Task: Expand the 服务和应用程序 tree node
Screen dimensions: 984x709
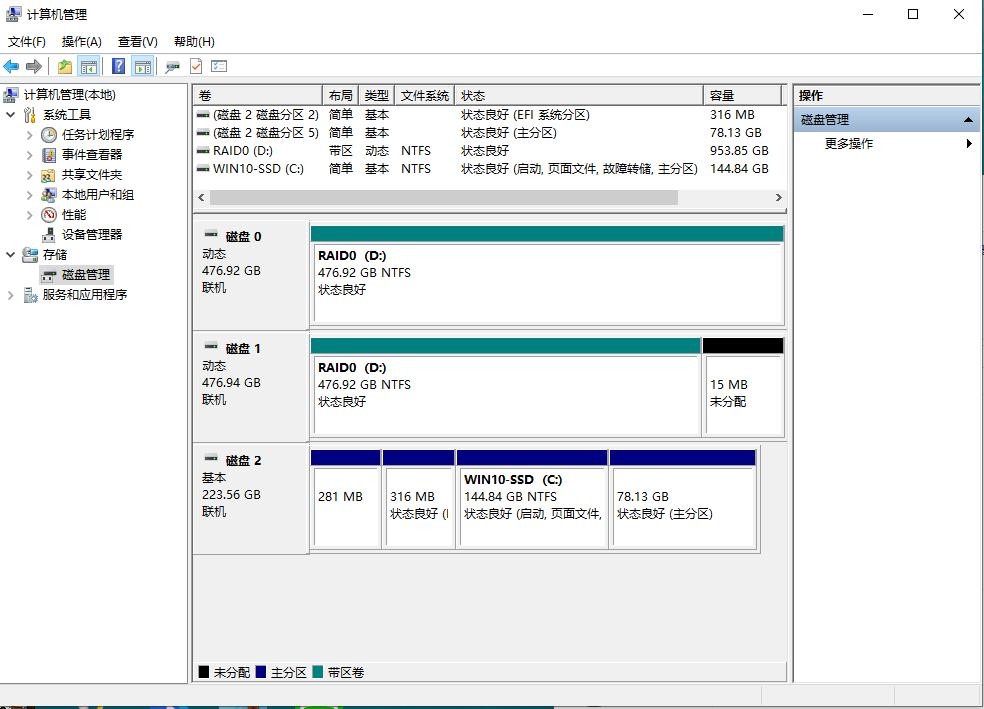Action: click(x=10, y=295)
